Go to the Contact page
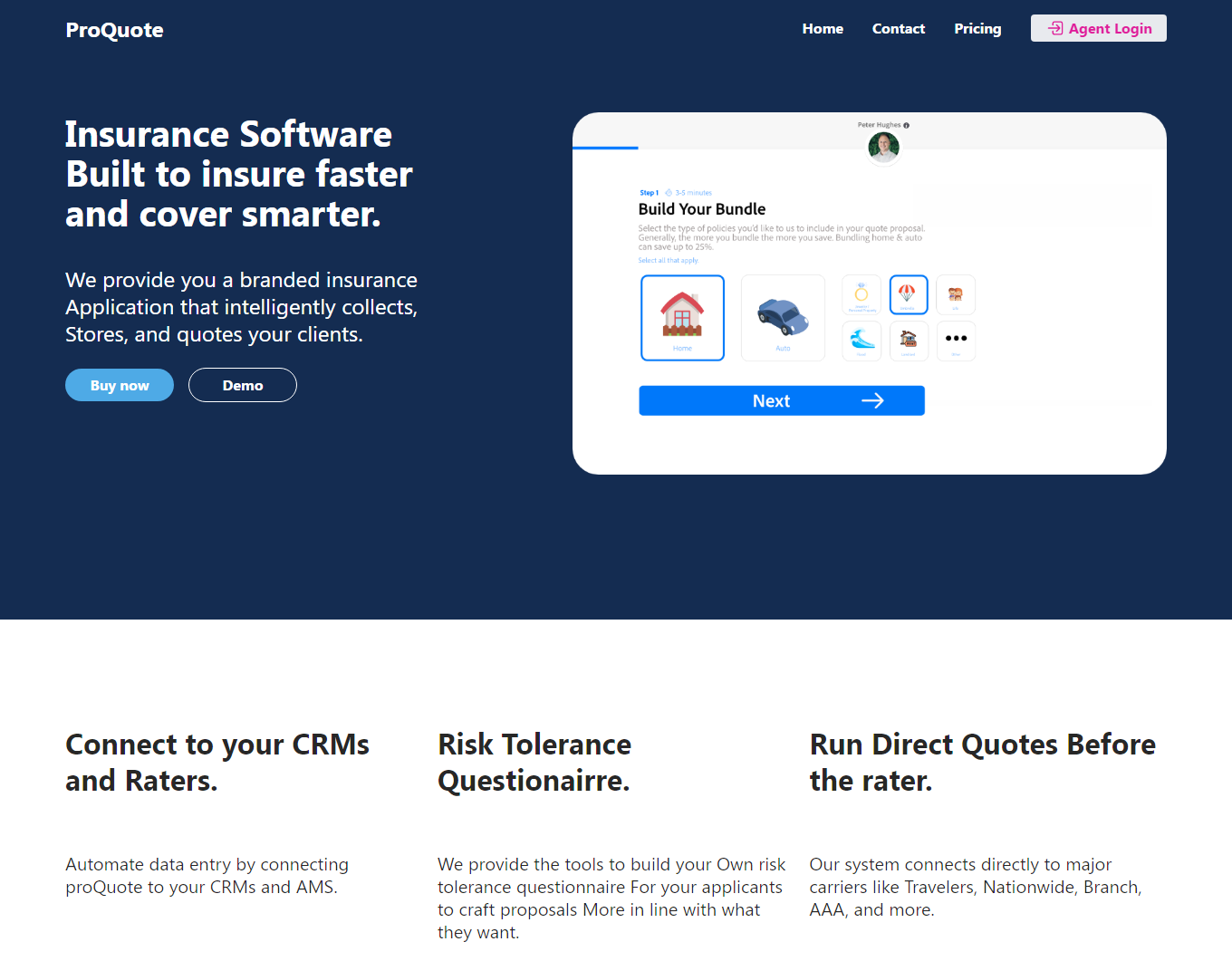This screenshot has height=961, width=1232. (x=898, y=28)
